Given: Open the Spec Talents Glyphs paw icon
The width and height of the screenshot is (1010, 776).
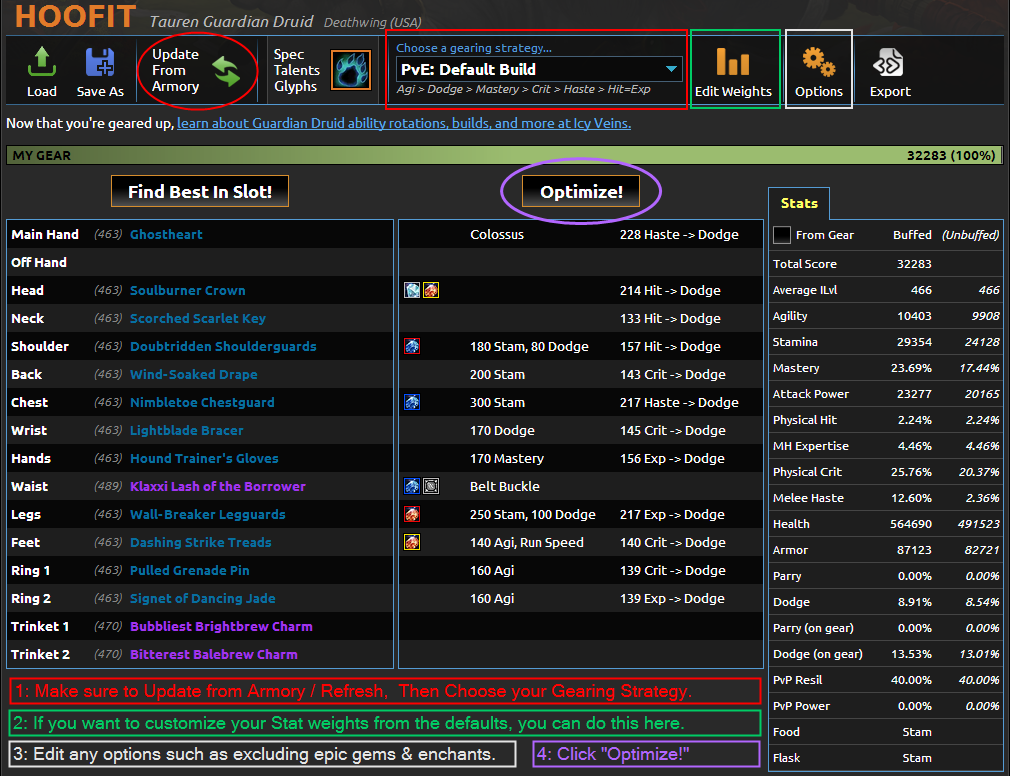Looking at the screenshot, I should [x=351, y=70].
